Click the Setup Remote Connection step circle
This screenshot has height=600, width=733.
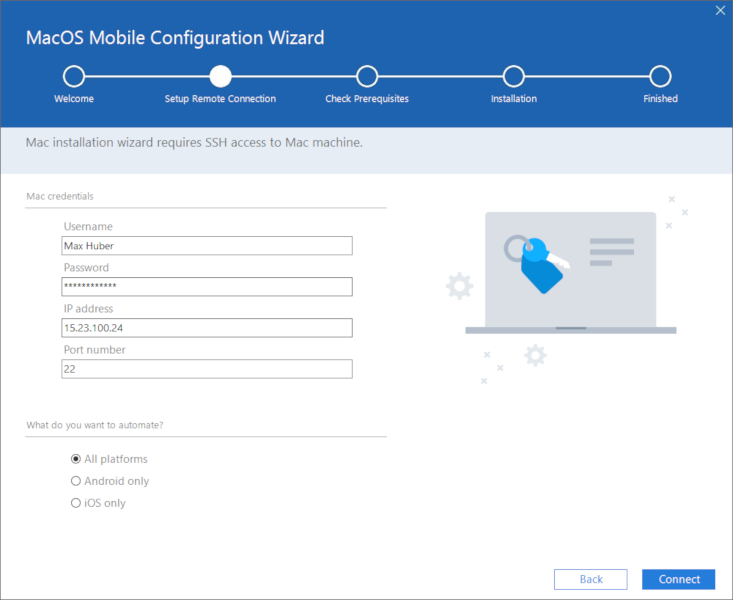(221, 76)
